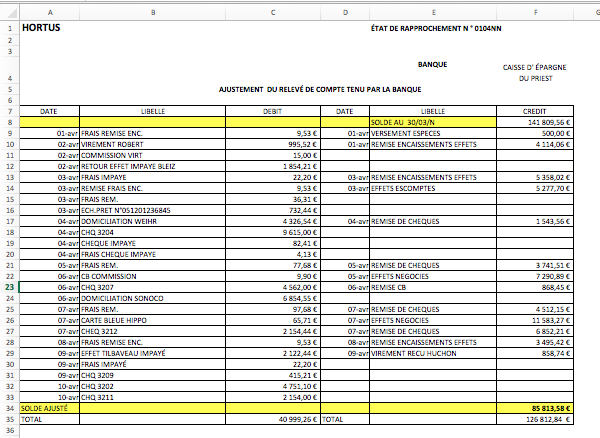Select row 23 header
Screen dimensions: 600x438
point(10,286)
